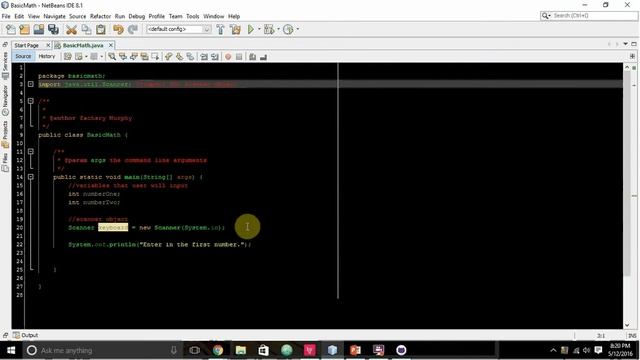Viewport: 640px width, 360px height.
Task: Click the Debug Project icon
Action: click(x=269, y=29)
